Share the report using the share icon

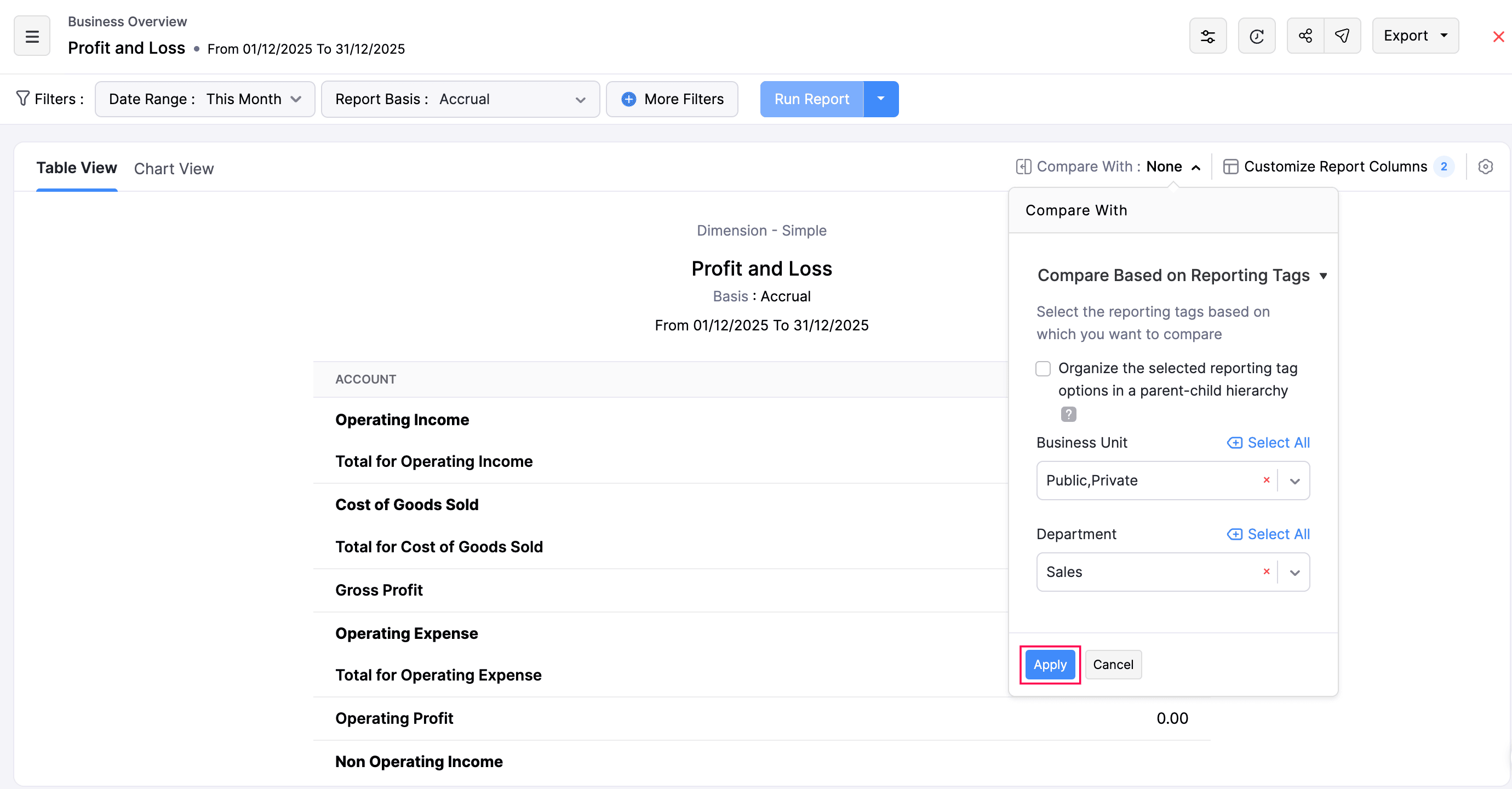pos(1305,35)
